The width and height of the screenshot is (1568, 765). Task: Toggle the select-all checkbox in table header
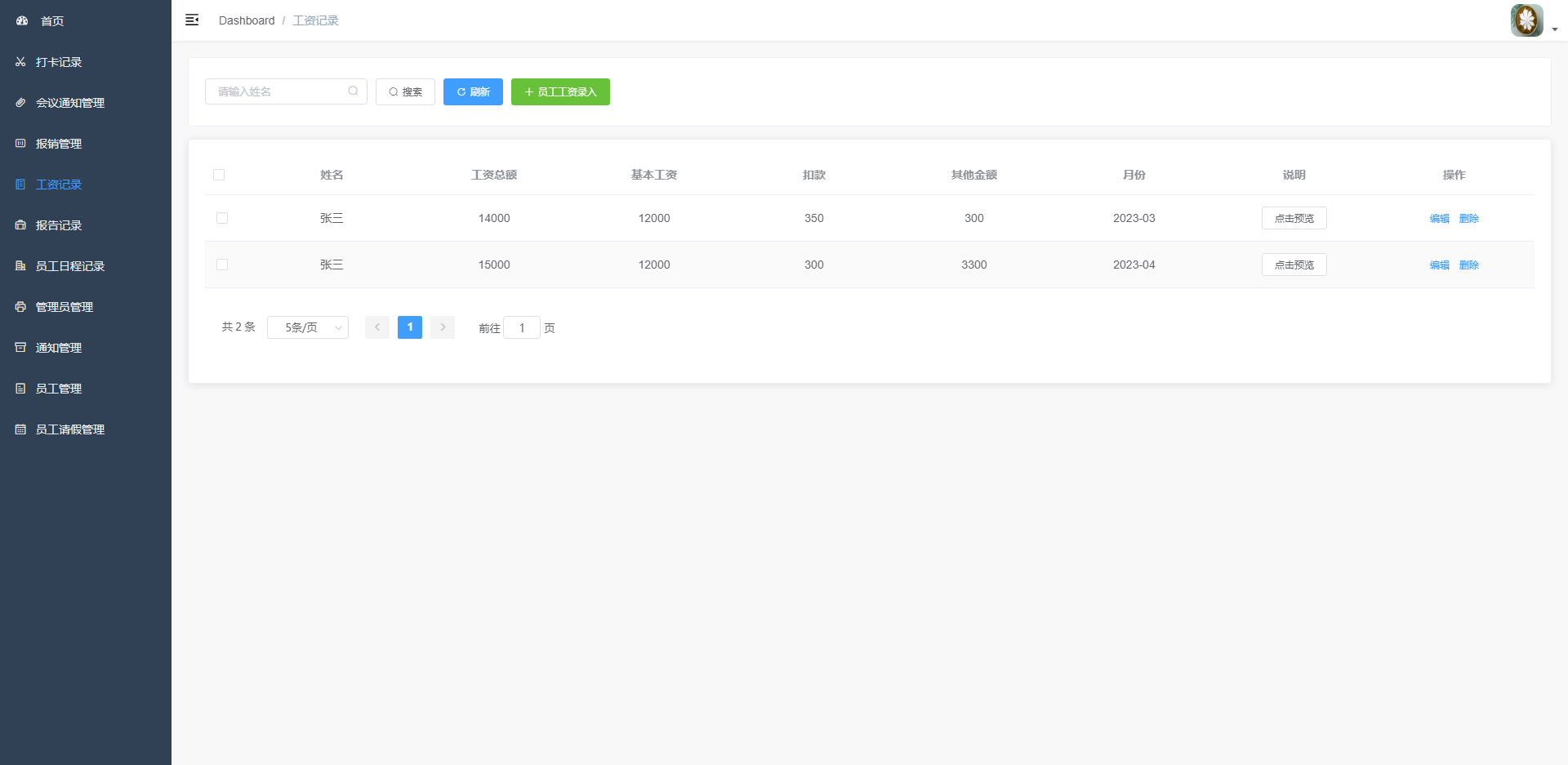pyautogui.click(x=219, y=175)
